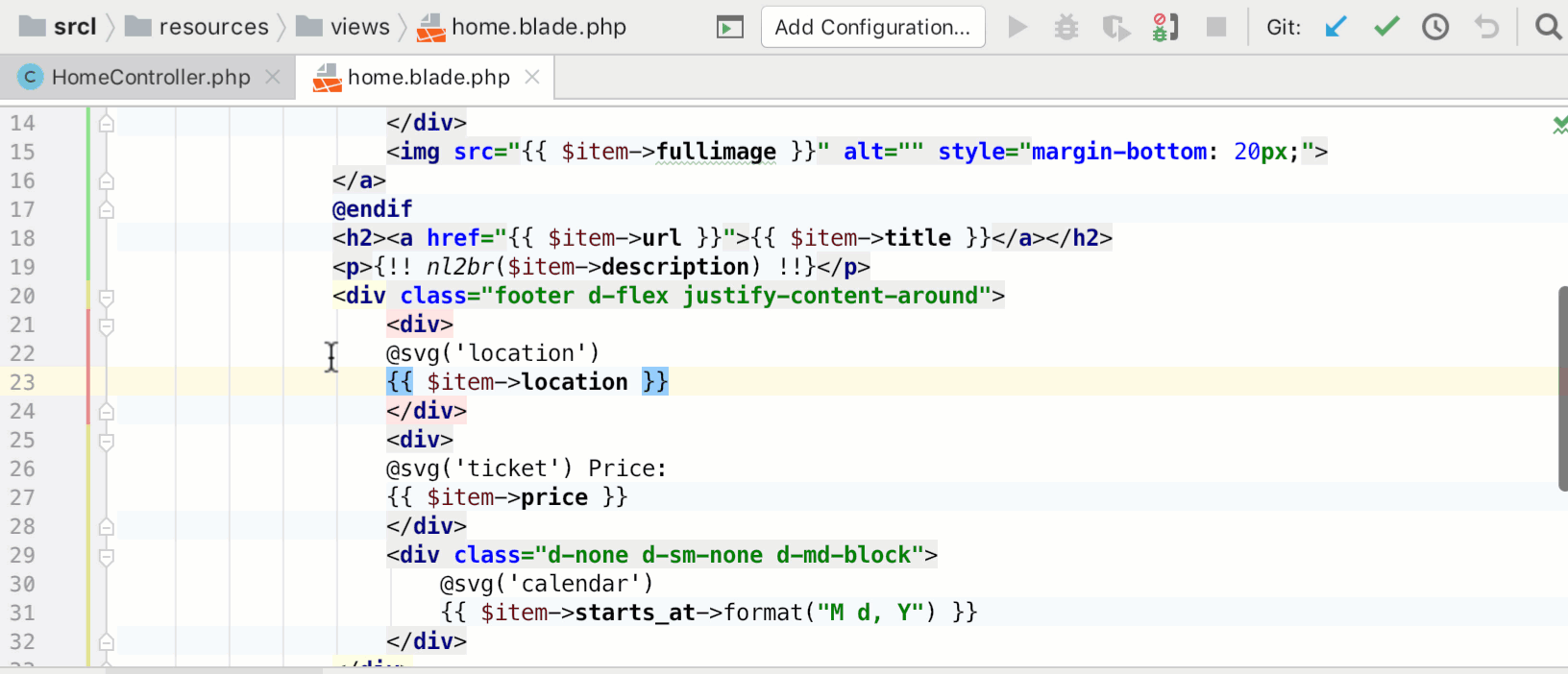The image size is (1568, 674).
Task: Click the inspection status checkmark at editor top-right
Action: (x=1560, y=125)
